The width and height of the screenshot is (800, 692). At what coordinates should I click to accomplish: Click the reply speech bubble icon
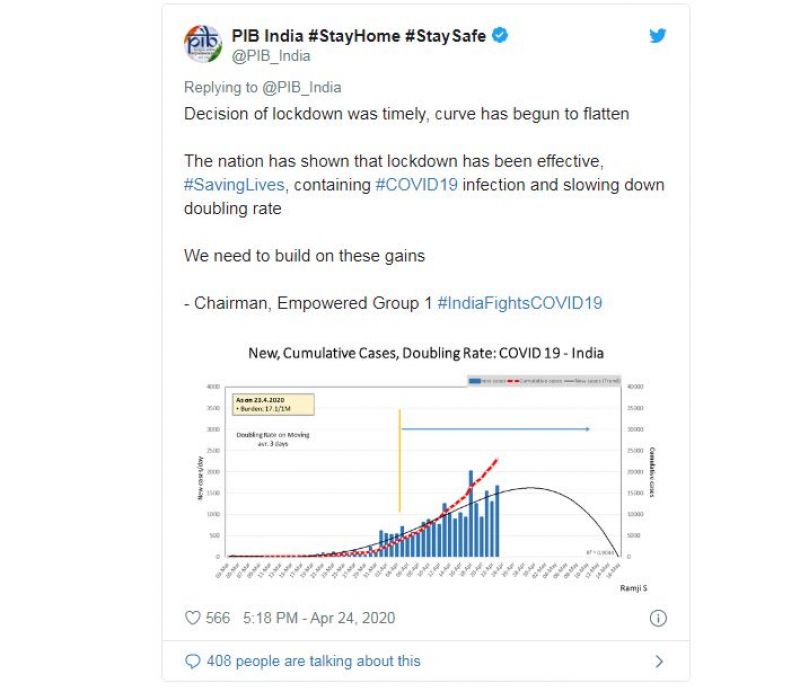click(193, 661)
